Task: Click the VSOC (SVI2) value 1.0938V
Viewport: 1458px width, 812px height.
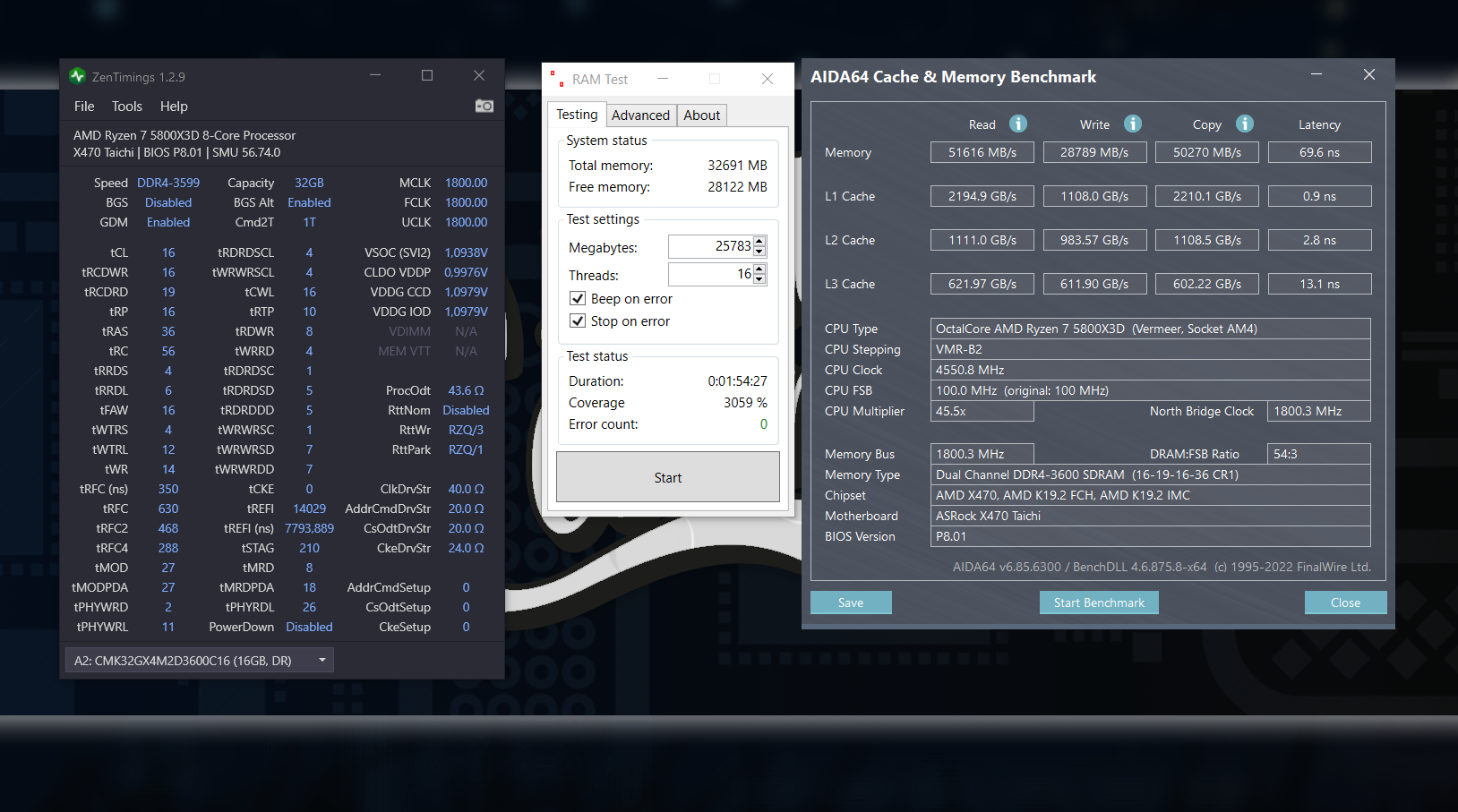Action: (x=466, y=252)
